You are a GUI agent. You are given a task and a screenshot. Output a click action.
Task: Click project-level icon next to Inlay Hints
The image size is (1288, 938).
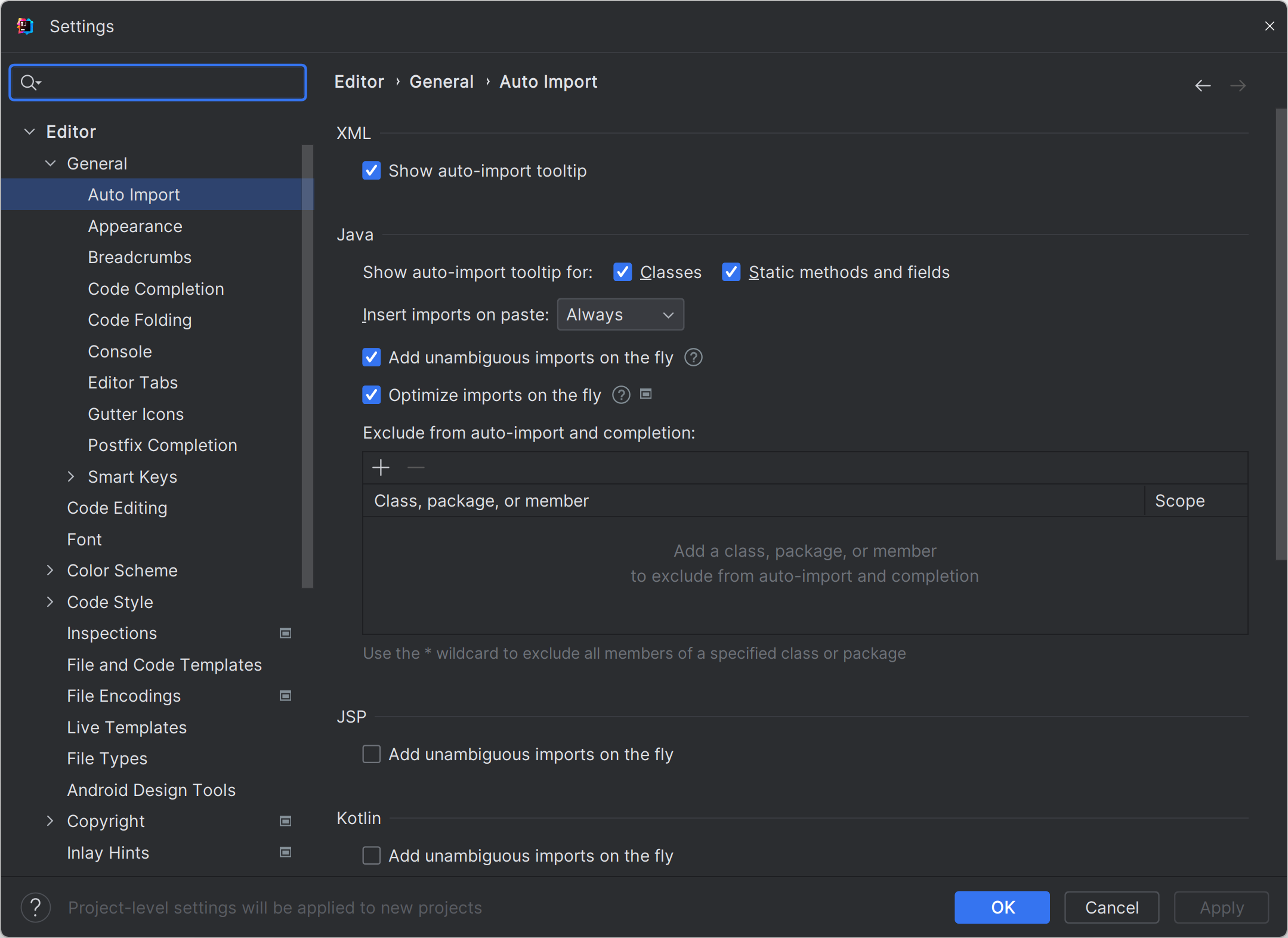coord(286,852)
